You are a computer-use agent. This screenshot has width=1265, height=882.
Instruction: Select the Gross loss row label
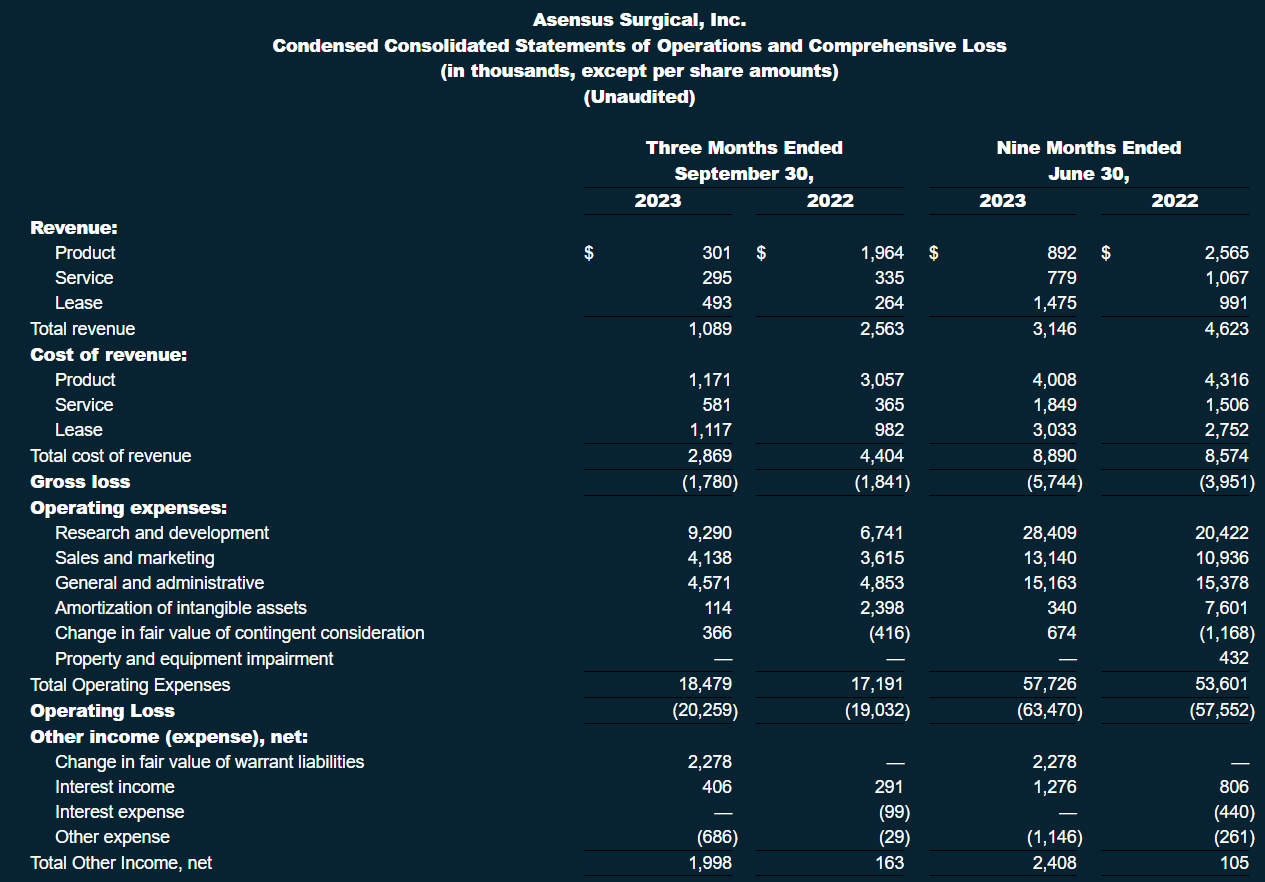pyautogui.click(x=80, y=481)
